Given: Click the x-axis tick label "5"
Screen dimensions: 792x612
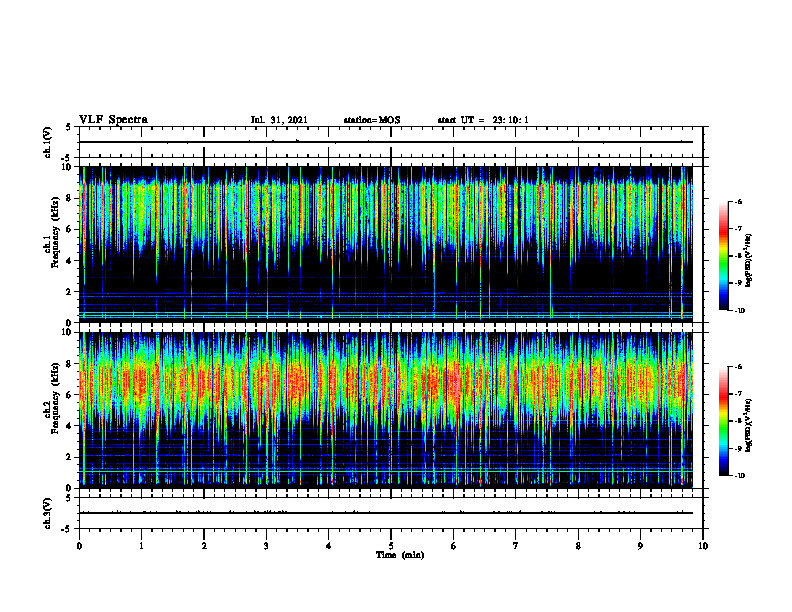Looking at the screenshot, I should coord(391,546).
